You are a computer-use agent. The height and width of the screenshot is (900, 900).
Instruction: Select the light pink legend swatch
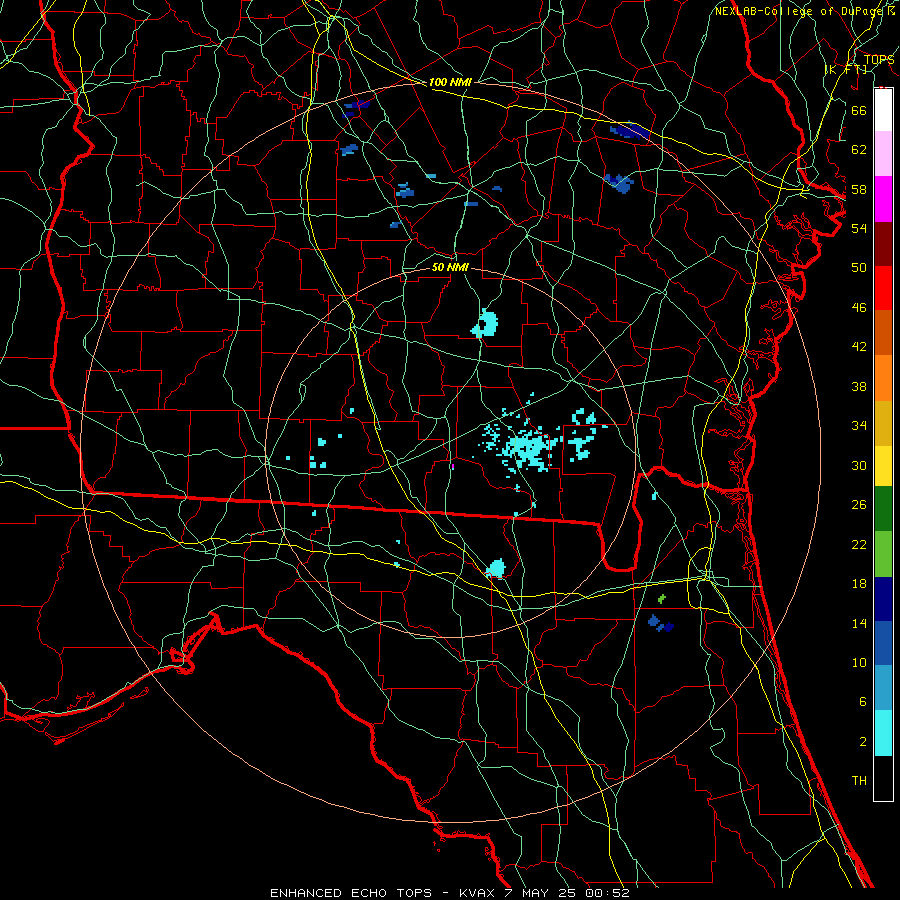[x=883, y=153]
